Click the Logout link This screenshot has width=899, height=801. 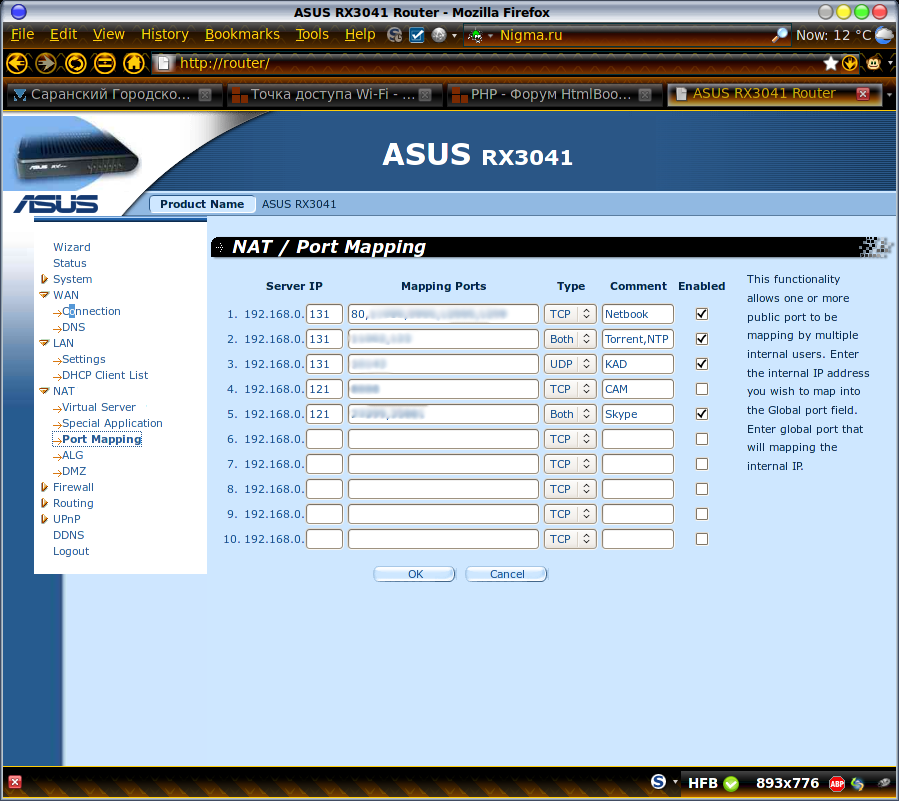click(71, 551)
